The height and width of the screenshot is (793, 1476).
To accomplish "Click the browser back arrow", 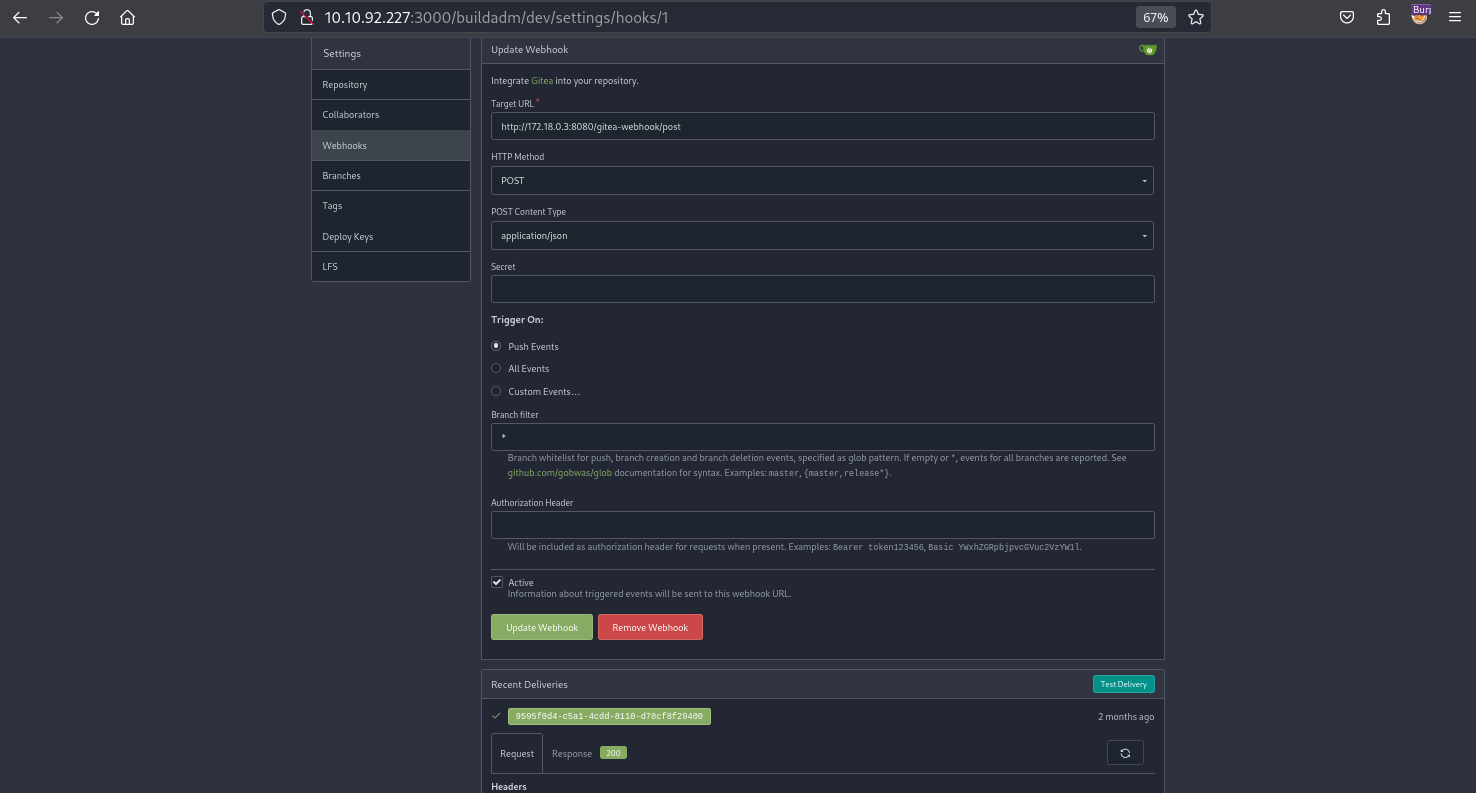I will click(x=20, y=17).
